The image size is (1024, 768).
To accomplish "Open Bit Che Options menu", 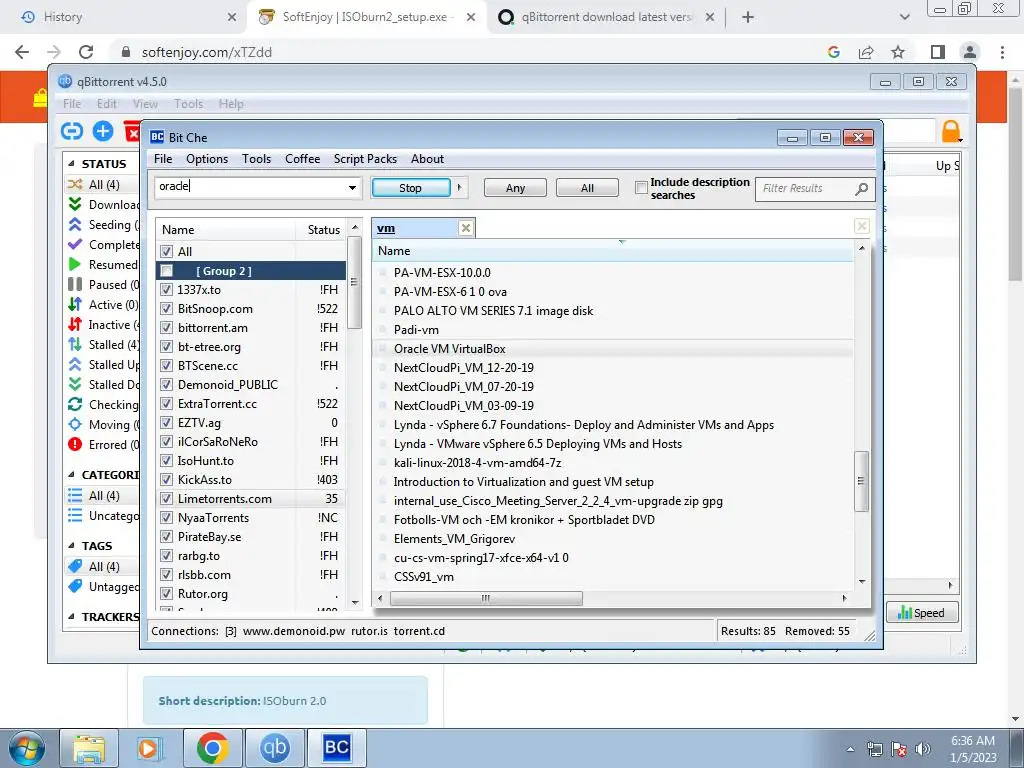I will (x=207, y=159).
